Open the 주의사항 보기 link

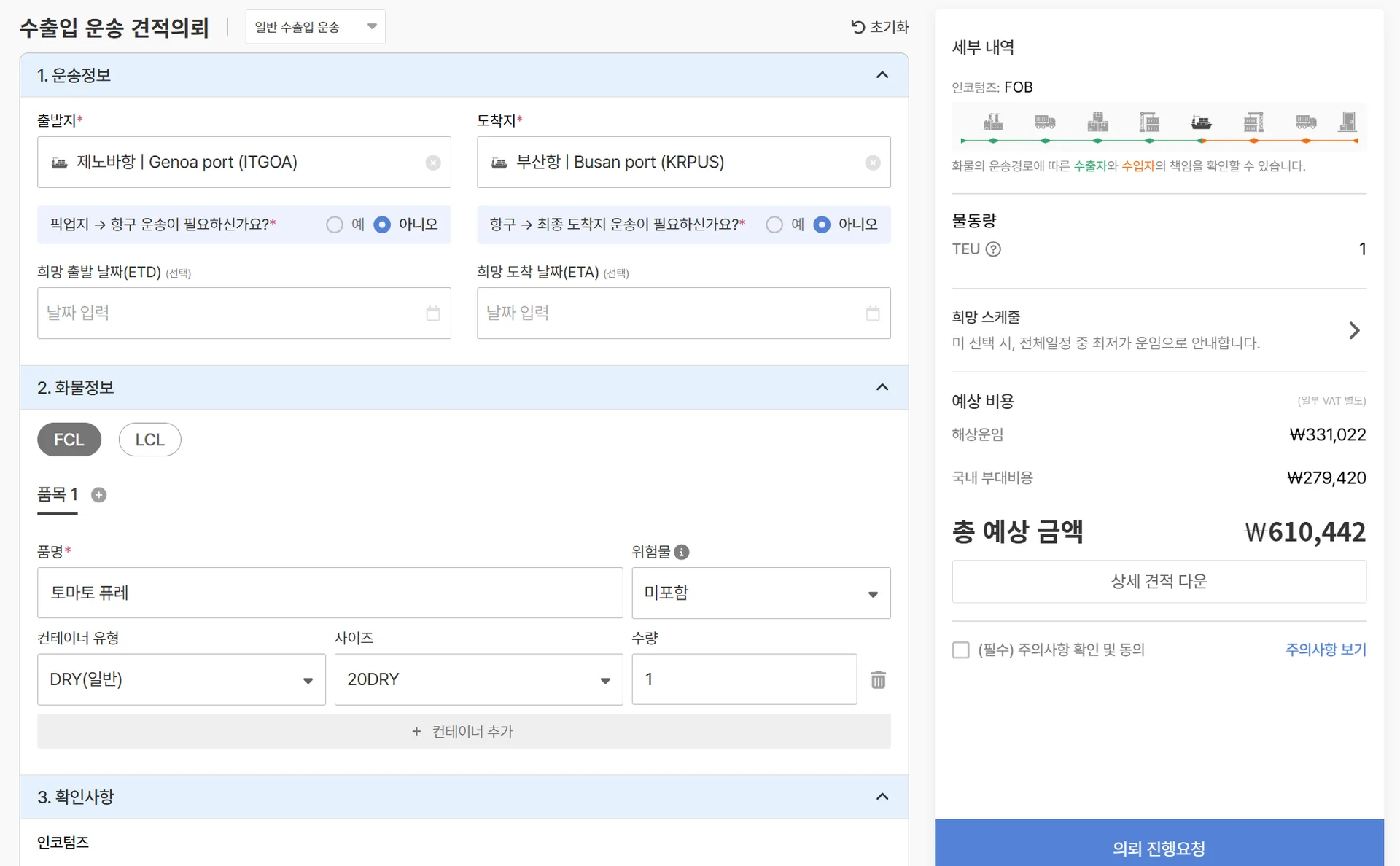1325,649
